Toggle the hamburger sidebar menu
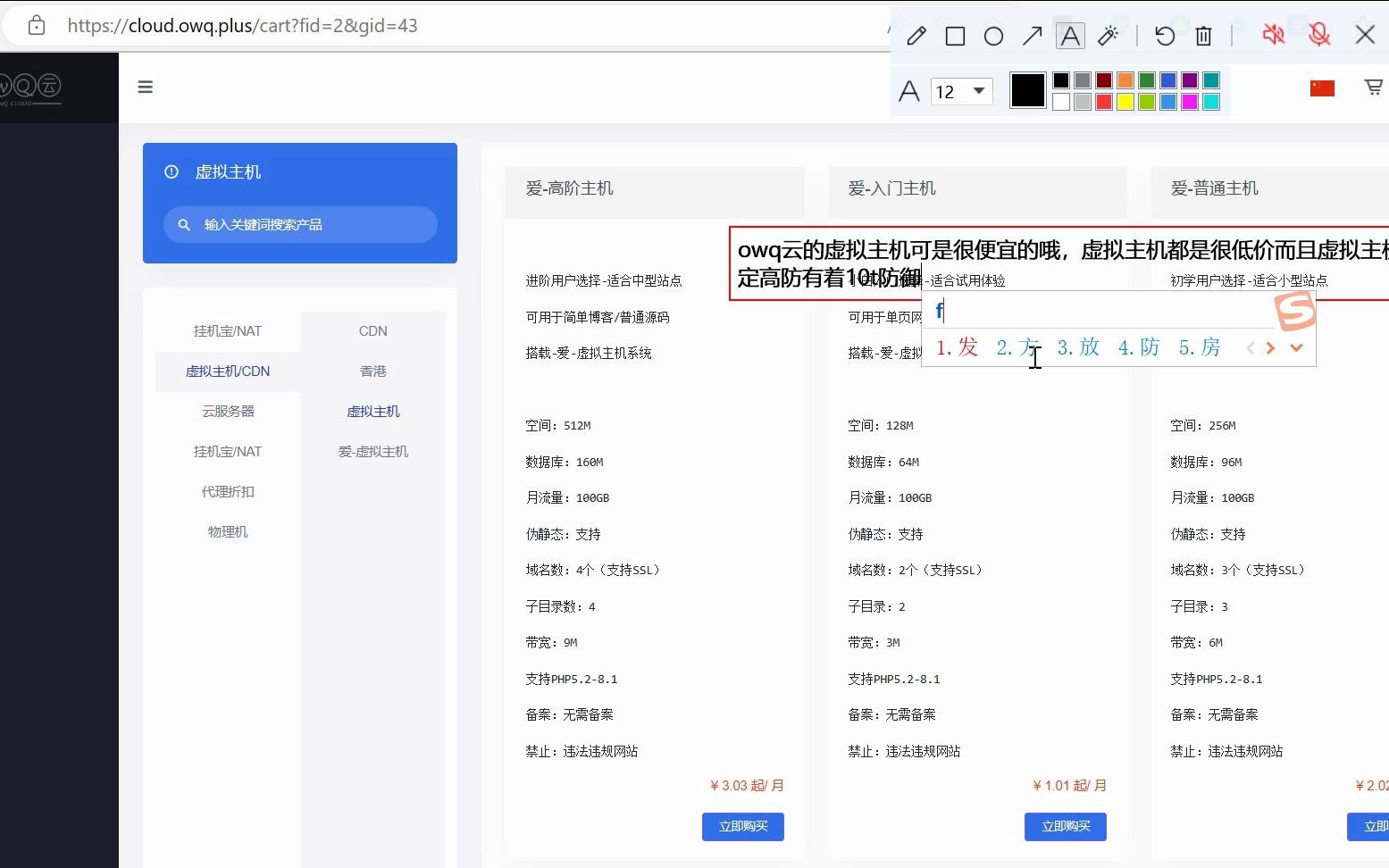 click(x=146, y=87)
